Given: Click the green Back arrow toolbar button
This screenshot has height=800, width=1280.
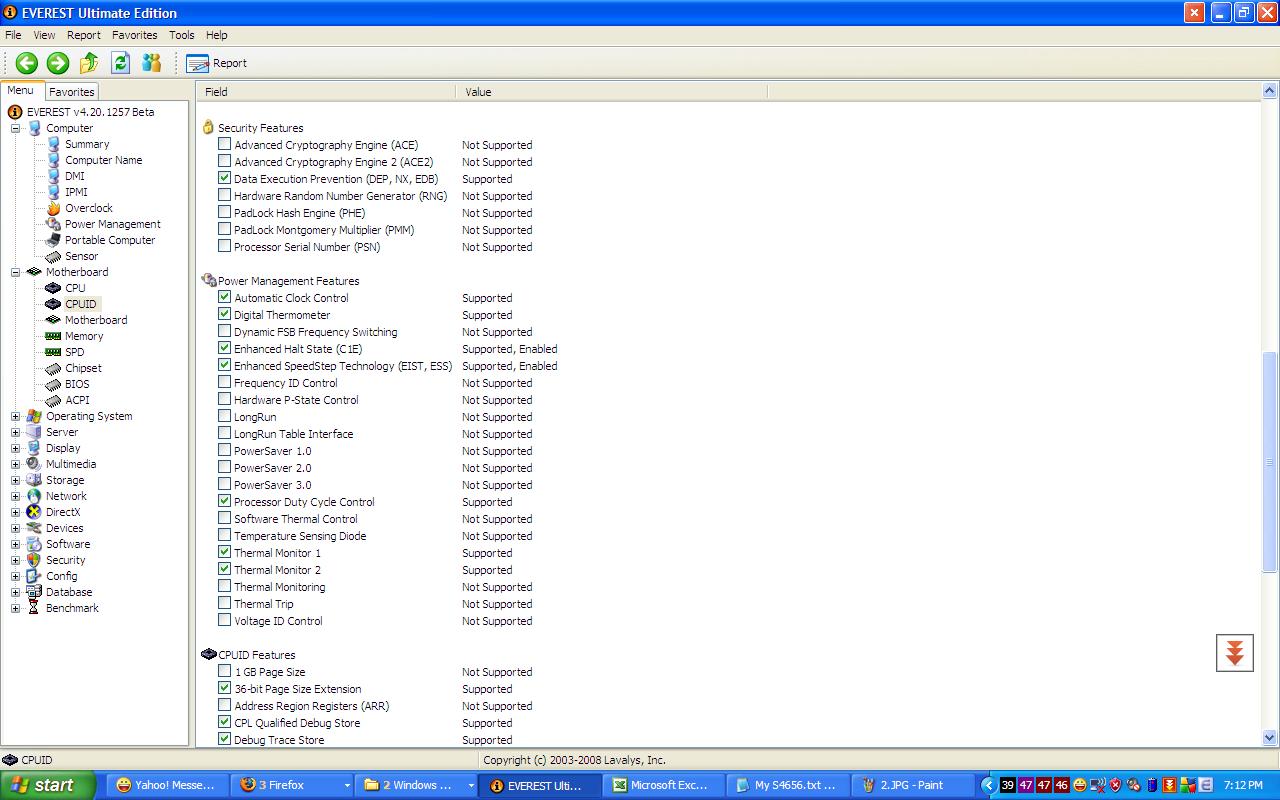Looking at the screenshot, I should [27, 63].
